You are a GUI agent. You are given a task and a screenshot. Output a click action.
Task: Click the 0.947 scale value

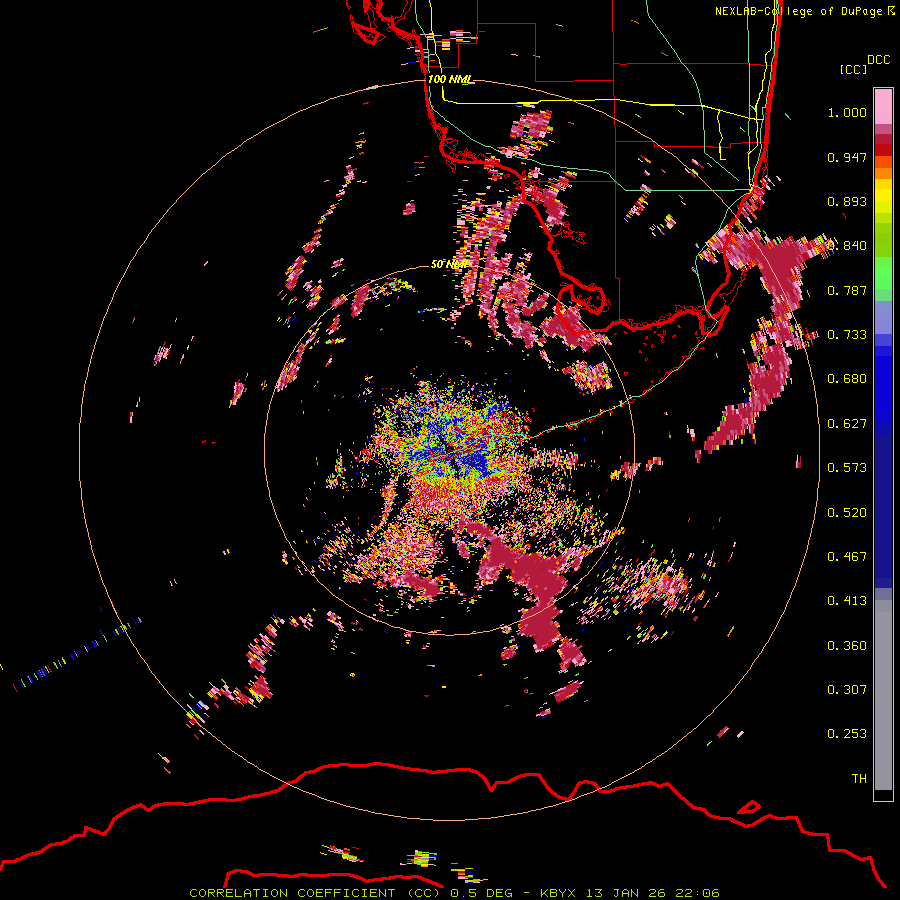tap(847, 157)
